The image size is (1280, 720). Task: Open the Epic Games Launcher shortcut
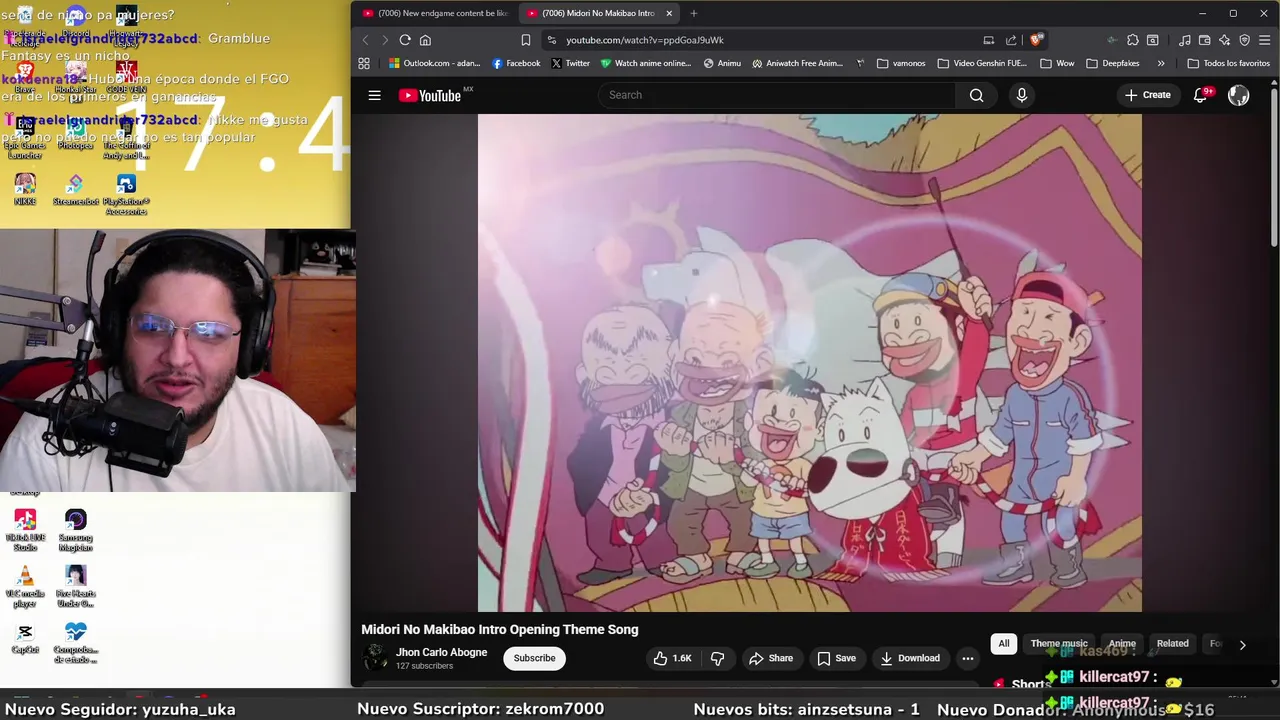tap(25, 138)
